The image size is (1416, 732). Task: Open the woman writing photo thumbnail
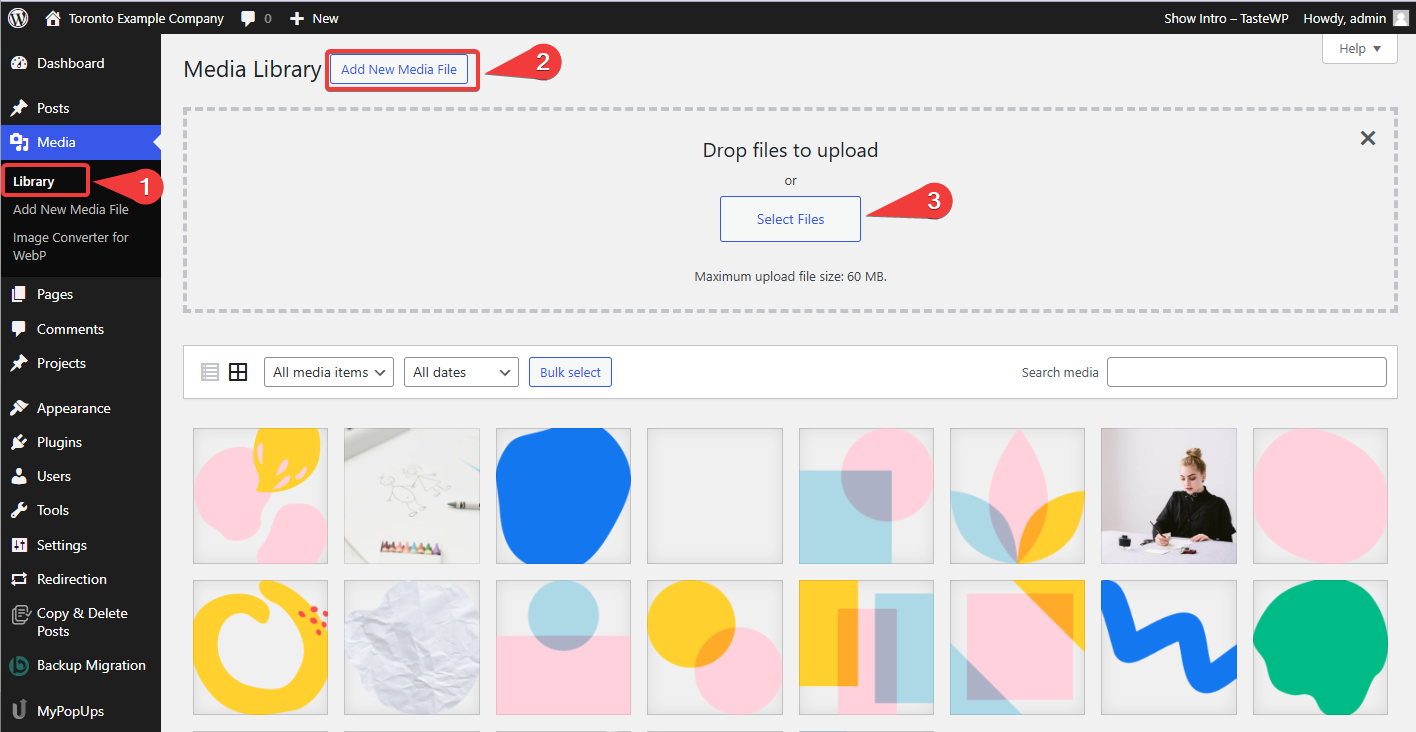1168,496
